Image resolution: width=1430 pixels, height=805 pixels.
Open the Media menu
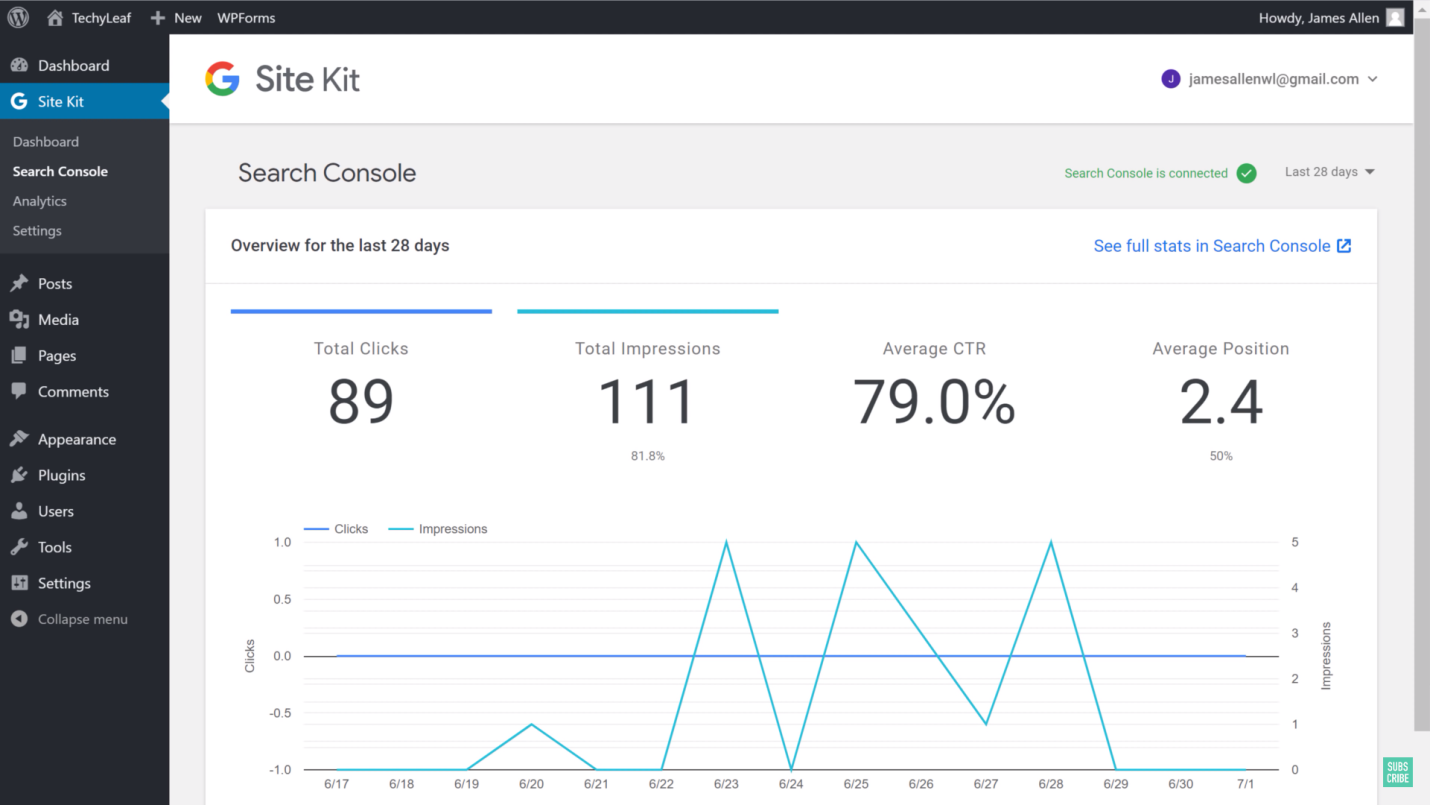click(85, 319)
